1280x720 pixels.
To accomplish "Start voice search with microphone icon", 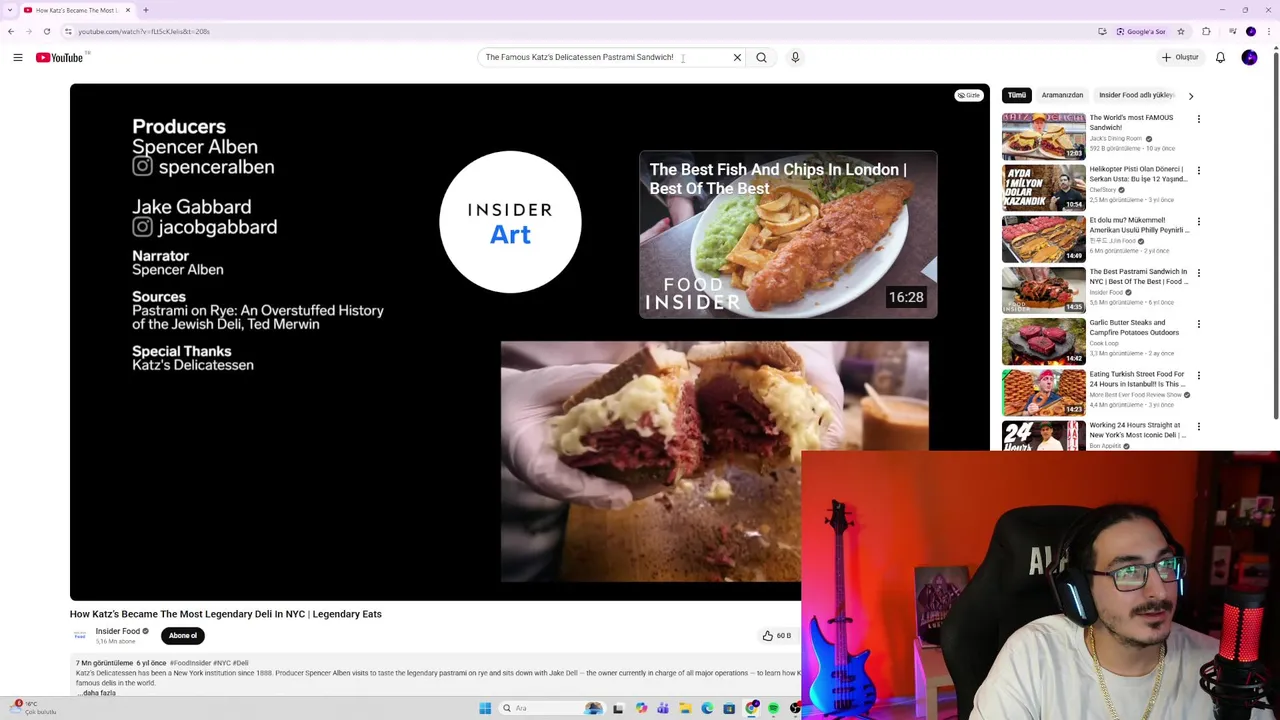I will click(795, 58).
